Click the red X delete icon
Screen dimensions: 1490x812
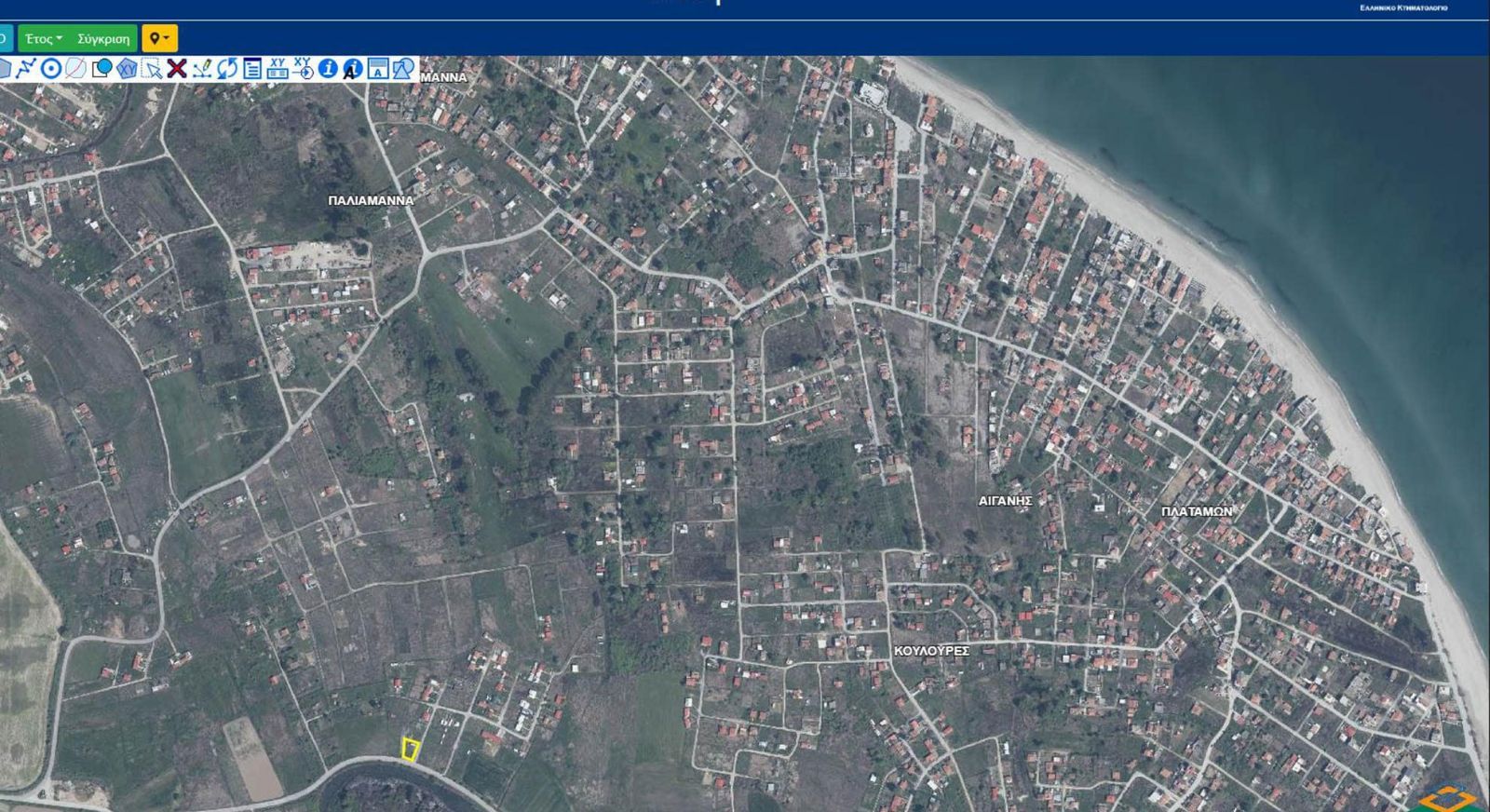[177, 68]
